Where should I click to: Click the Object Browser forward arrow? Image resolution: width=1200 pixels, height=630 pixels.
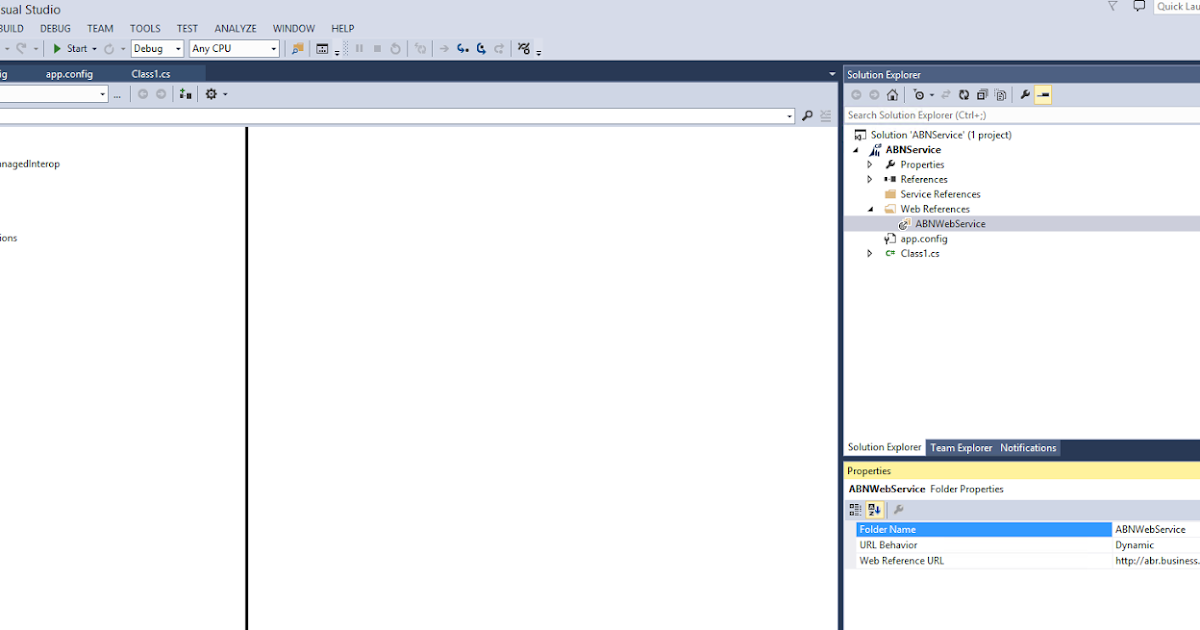pos(160,94)
